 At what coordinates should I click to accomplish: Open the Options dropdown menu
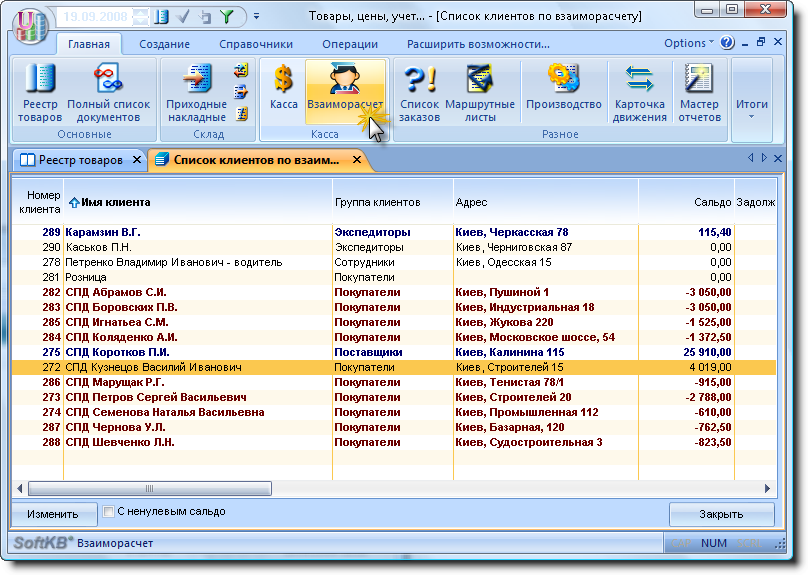(689, 43)
